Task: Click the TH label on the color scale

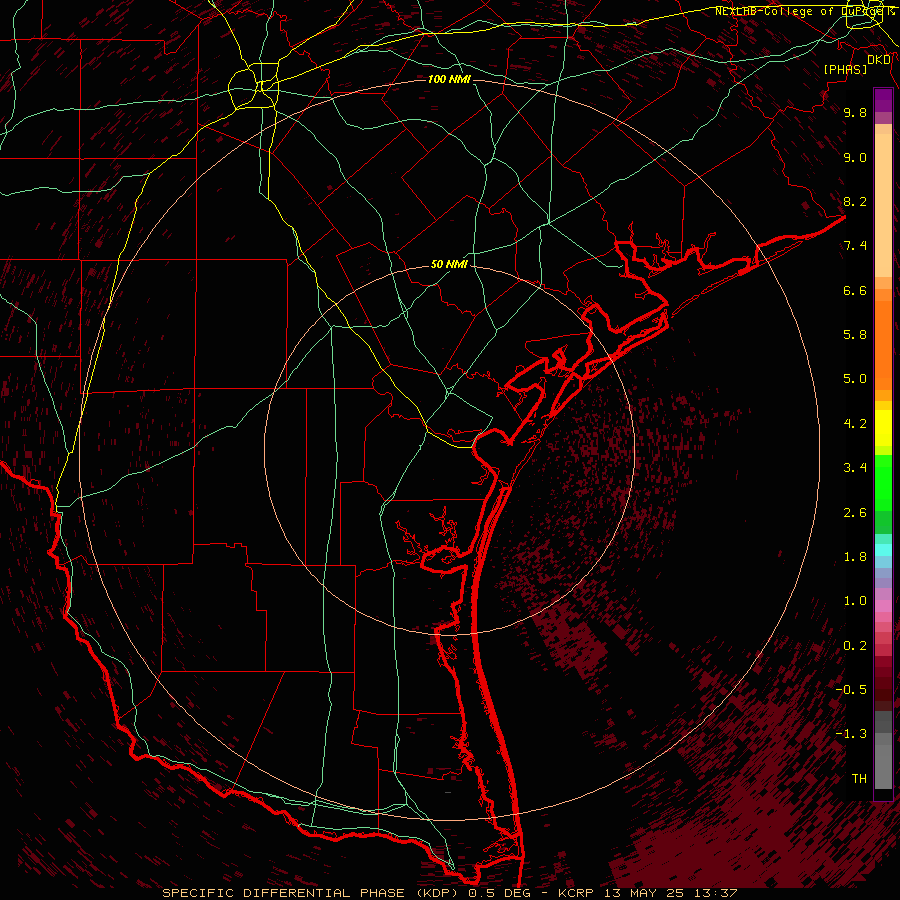Action: tap(859, 779)
